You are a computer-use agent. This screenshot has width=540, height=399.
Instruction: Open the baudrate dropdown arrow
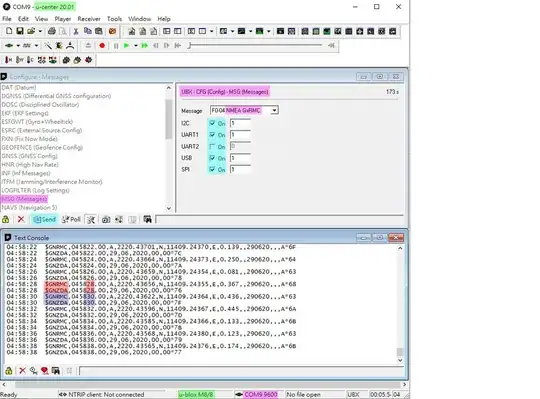pyautogui.click(x=36, y=45)
